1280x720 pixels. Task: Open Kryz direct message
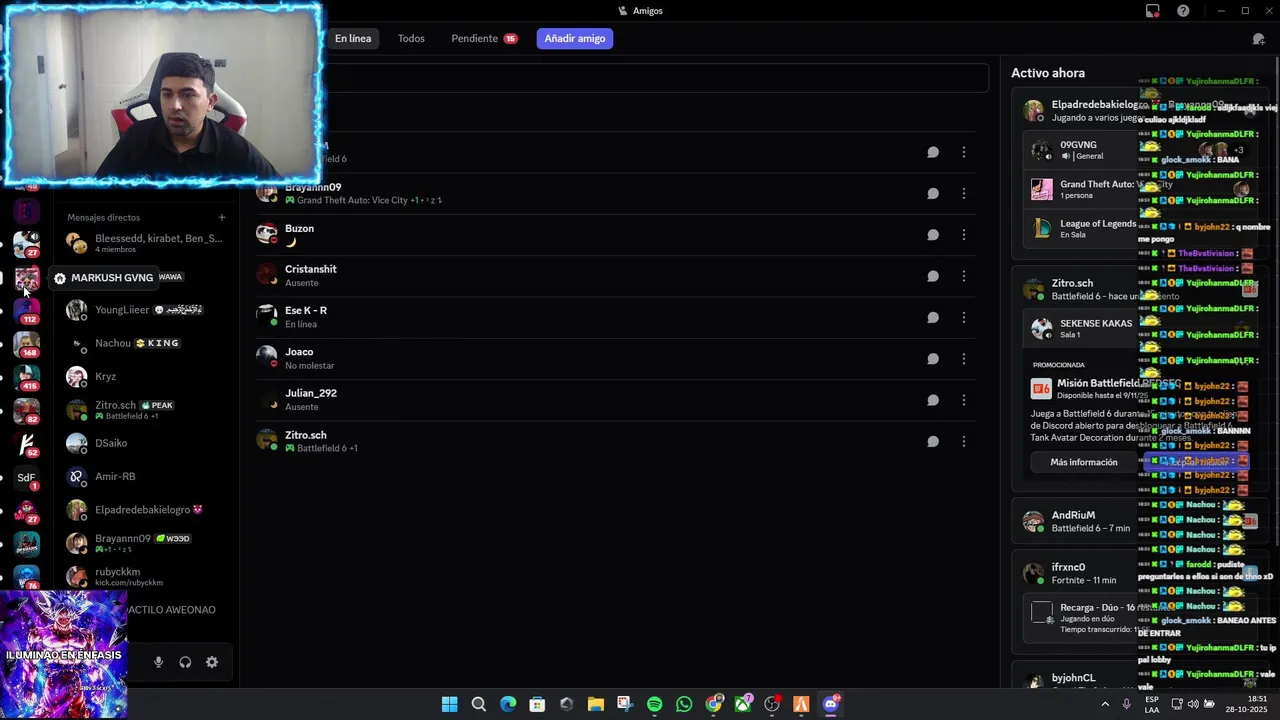tap(148, 376)
